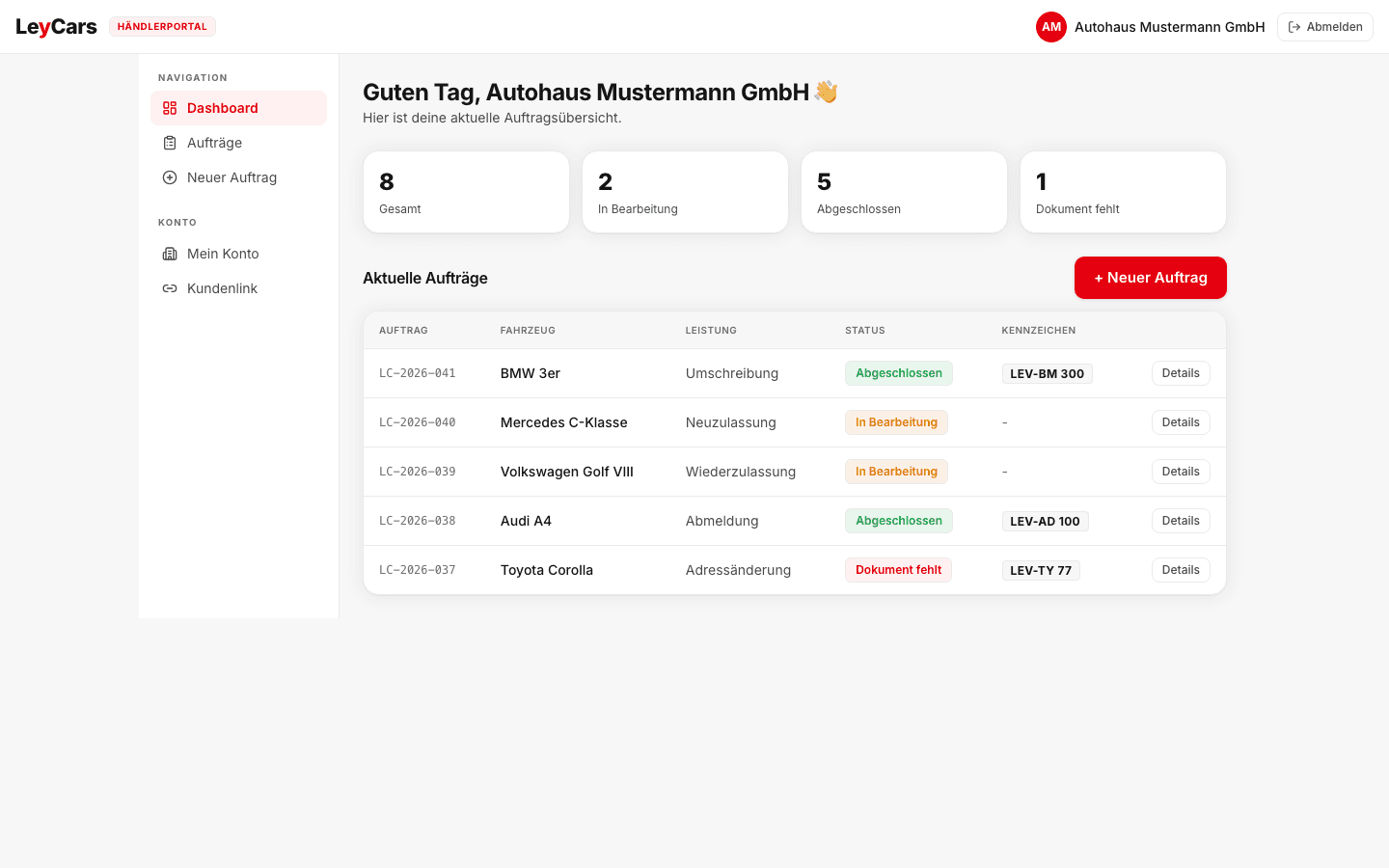Click license plate LEV-AD 100
Image resolution: width=1389 pixels, height=868 pixels.
click(1045, 521)
